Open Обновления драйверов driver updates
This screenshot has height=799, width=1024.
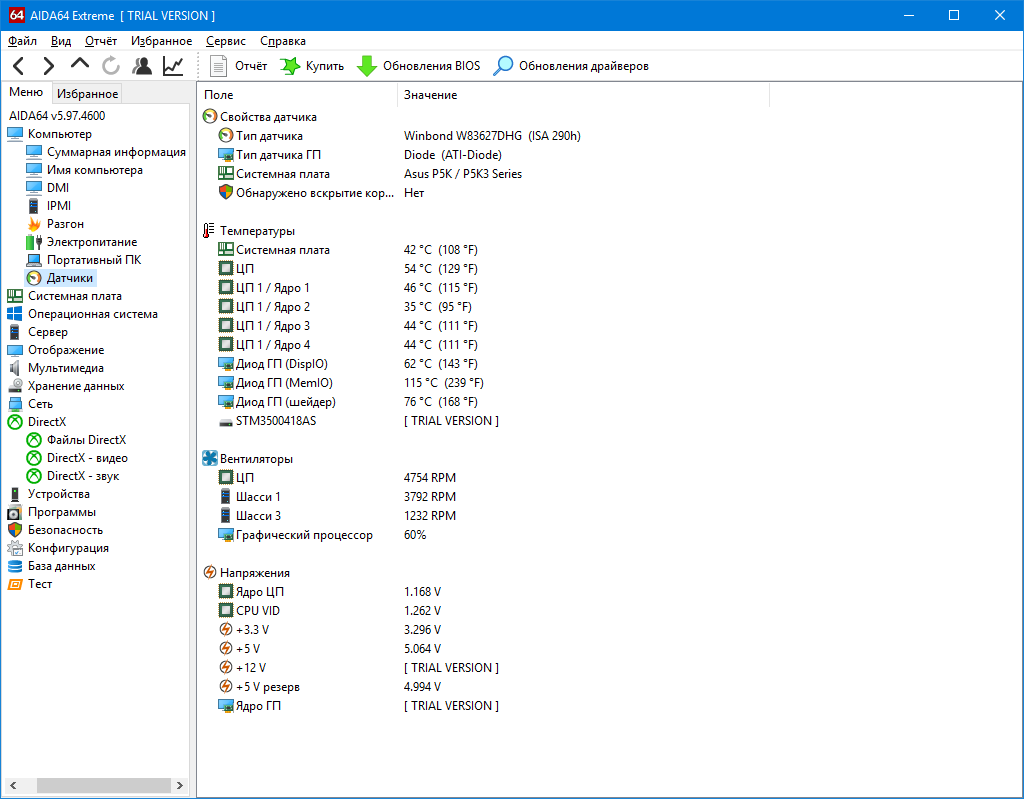click(572, 66)
